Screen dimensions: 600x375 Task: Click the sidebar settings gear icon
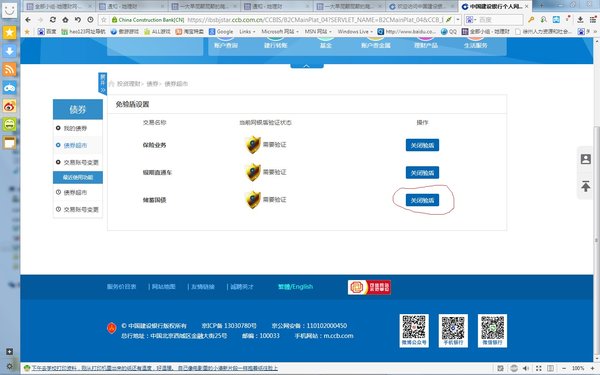pyautogui.click(x=10, y=366)
